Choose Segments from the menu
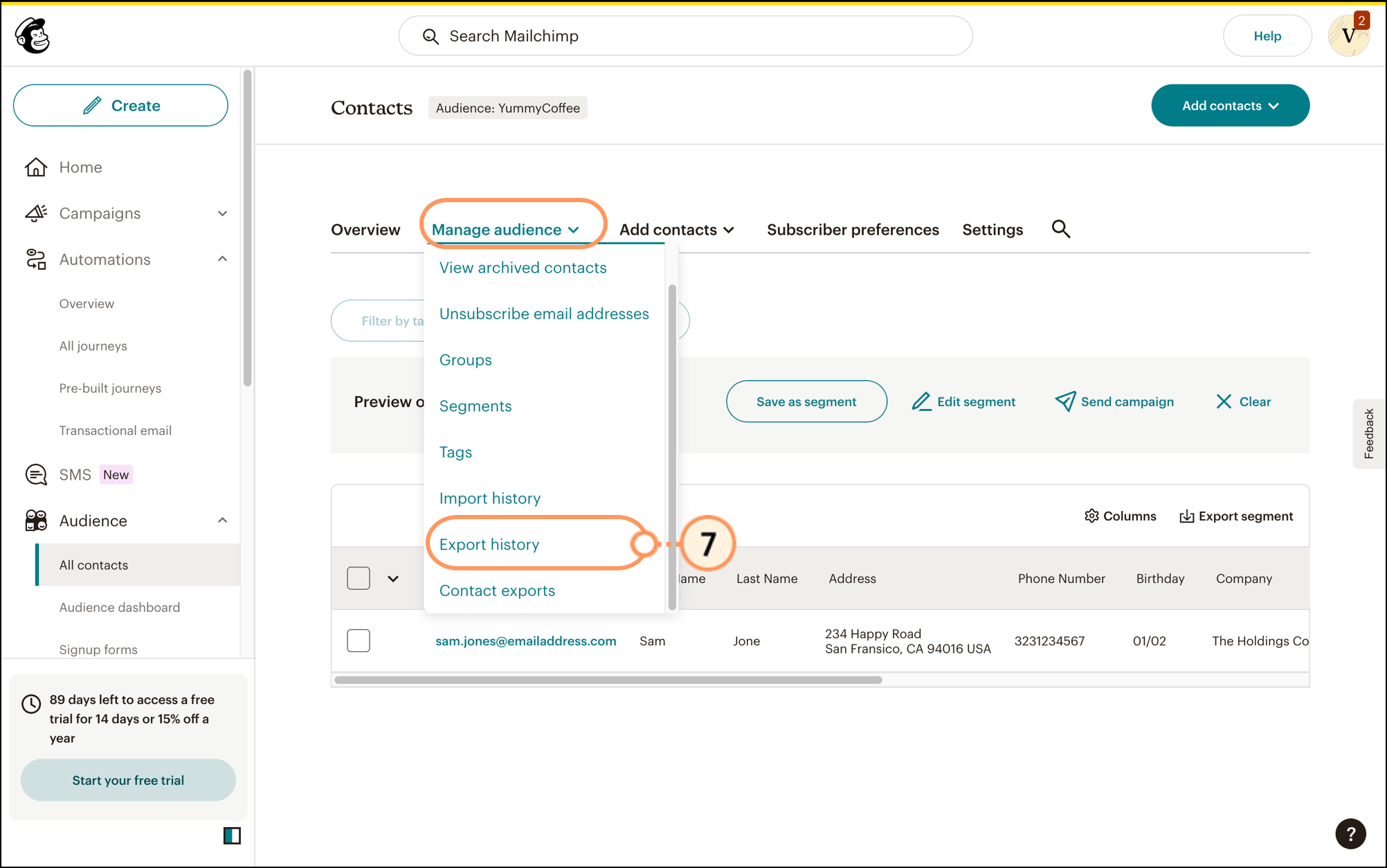Viewport: 1387px width, 868px height. 475,406
